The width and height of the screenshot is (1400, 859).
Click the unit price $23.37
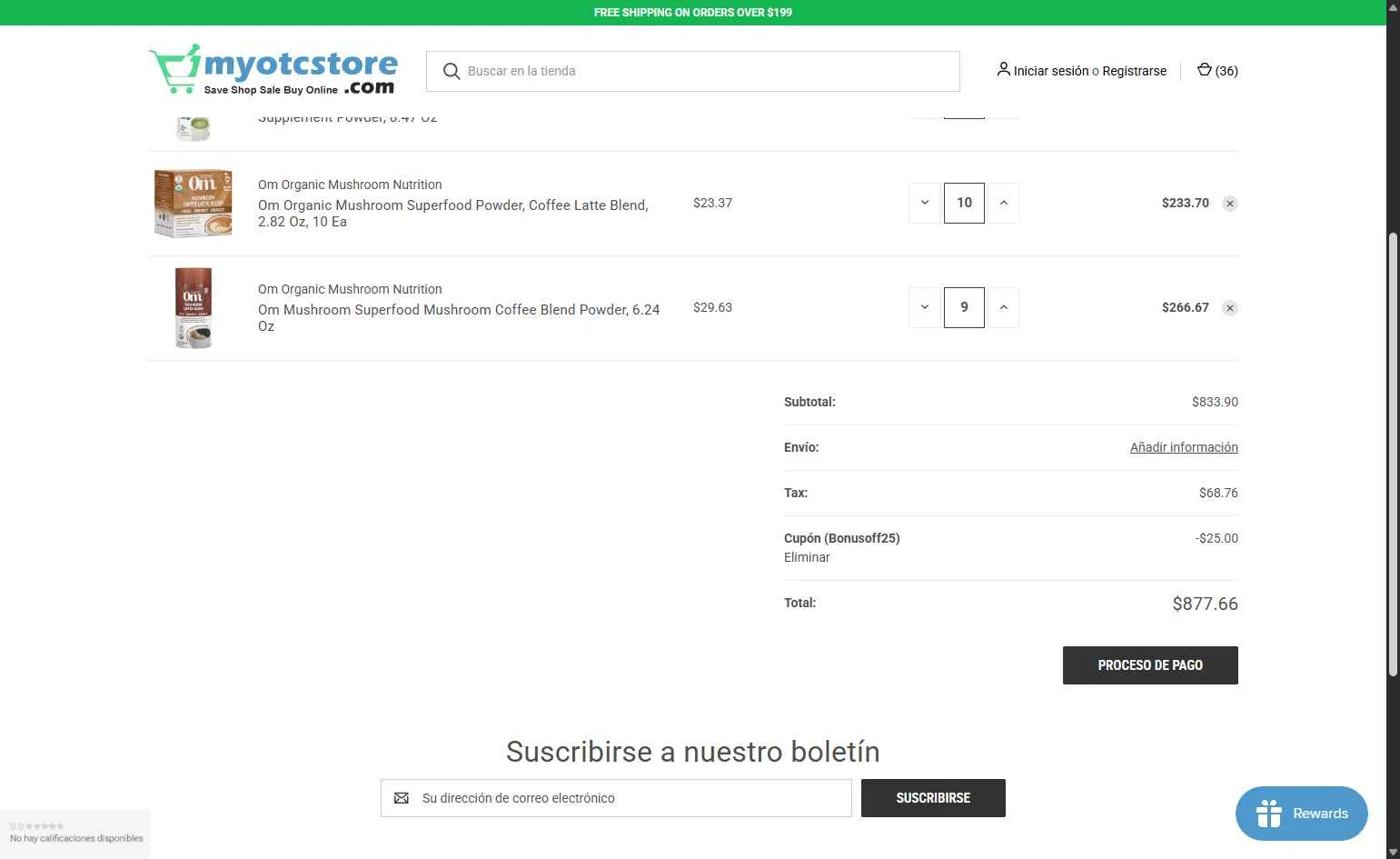712,203
